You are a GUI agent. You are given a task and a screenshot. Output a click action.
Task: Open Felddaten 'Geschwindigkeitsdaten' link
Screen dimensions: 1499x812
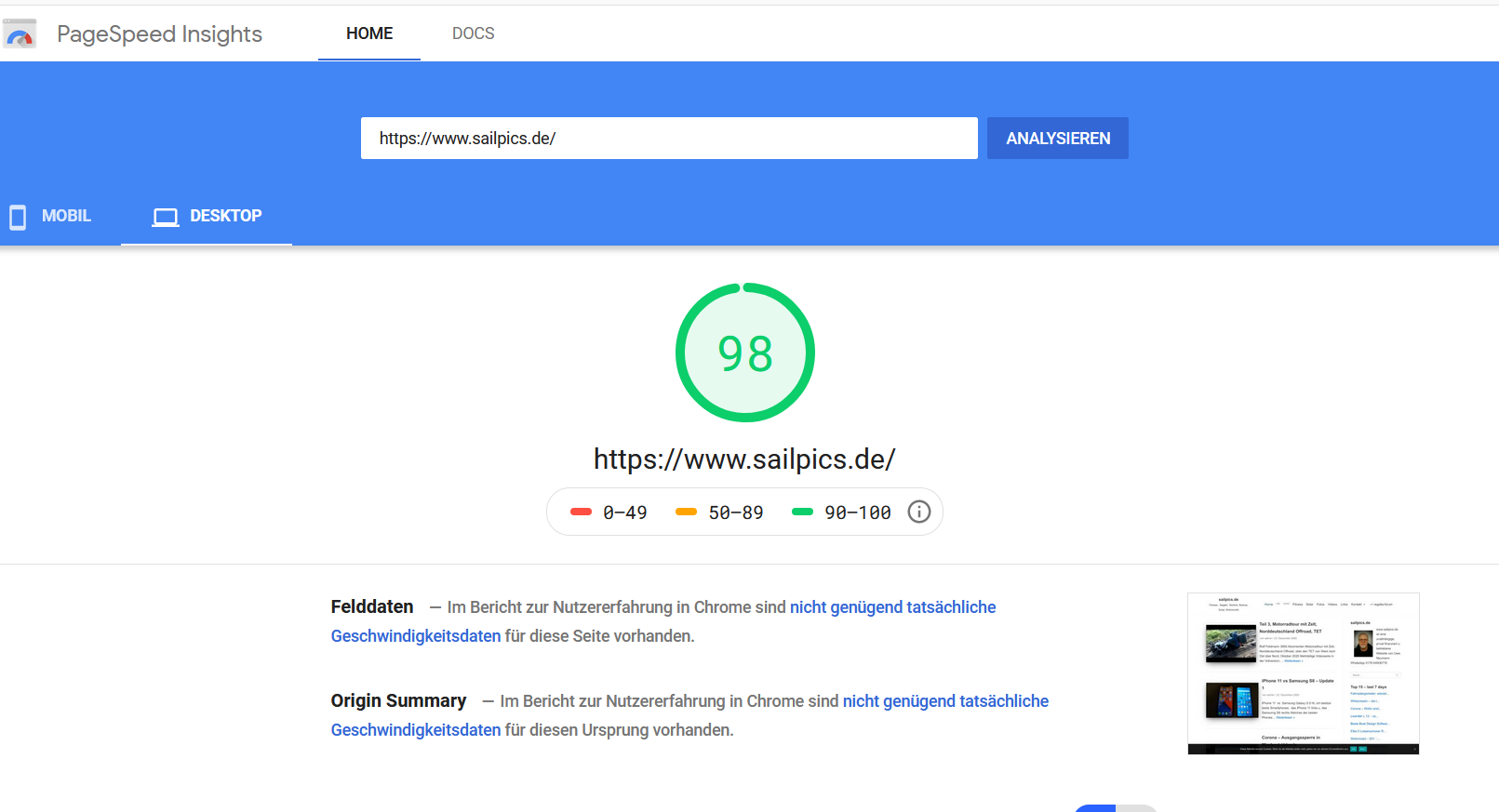tap(416, 635)
